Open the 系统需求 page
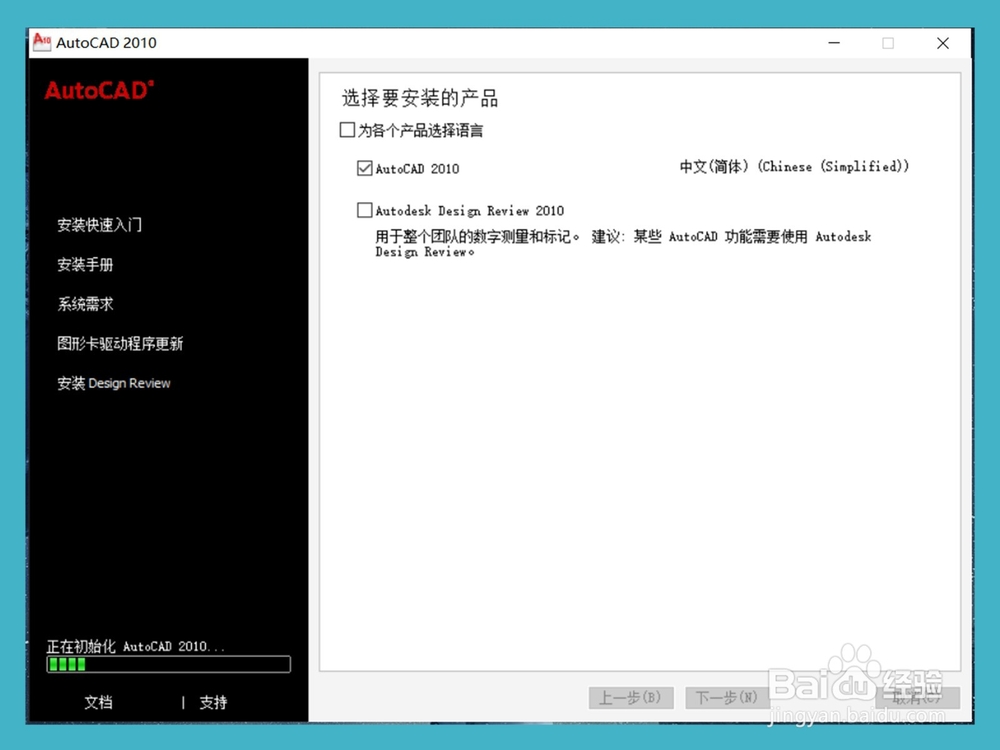 85,304
